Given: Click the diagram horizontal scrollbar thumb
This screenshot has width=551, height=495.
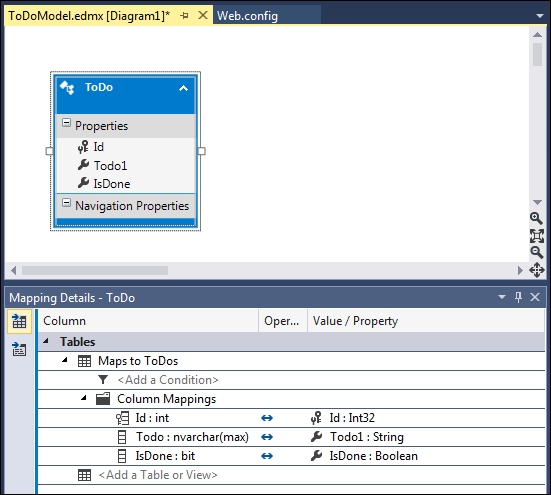Looking at the screenshot, I should pos(95,270).
